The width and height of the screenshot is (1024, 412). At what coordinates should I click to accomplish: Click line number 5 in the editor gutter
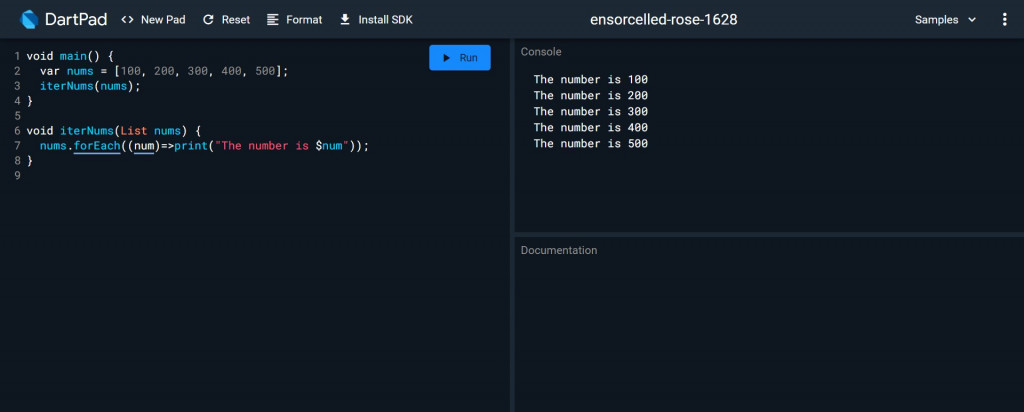point(18,116)
